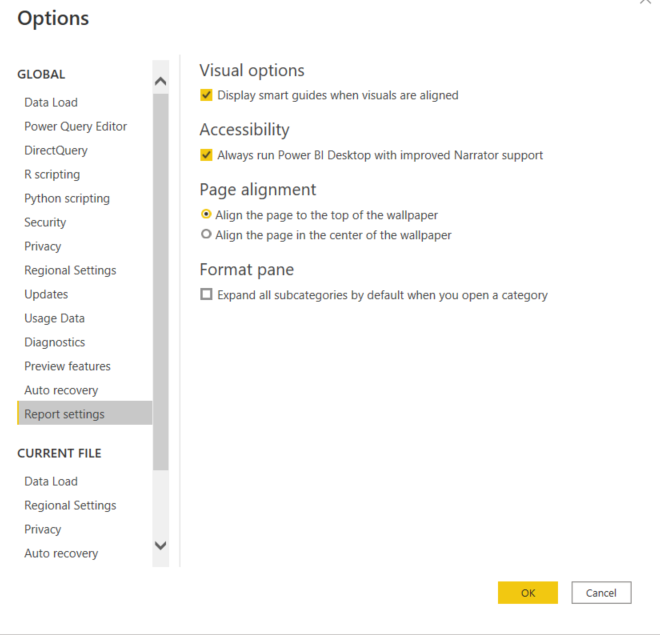Click the Visual options heading
This screenshot has height=635, width=660.
pos(252,70)
